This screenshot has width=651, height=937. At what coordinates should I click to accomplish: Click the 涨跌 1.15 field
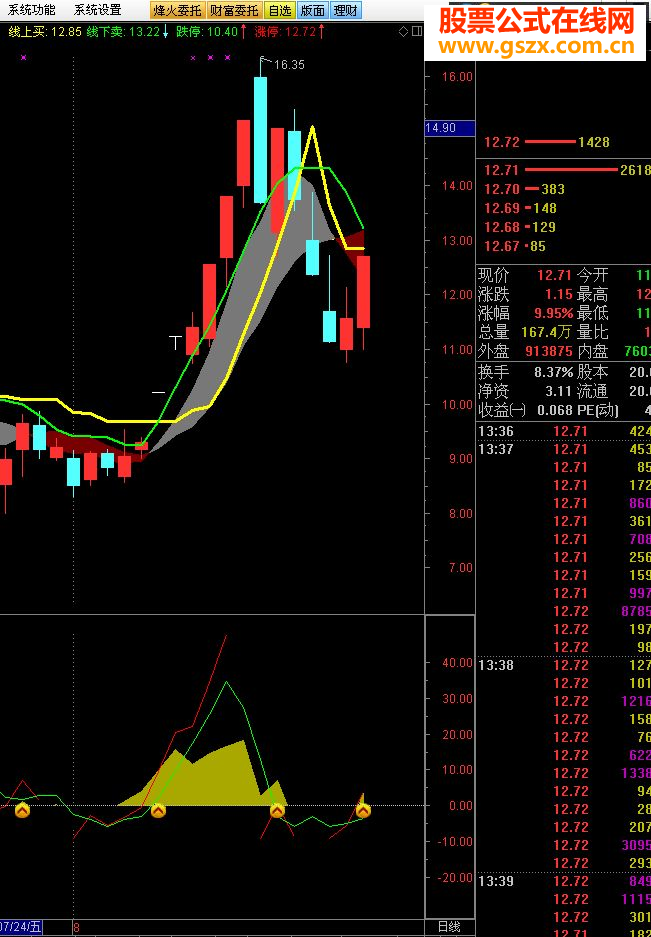tap(525, 294)
